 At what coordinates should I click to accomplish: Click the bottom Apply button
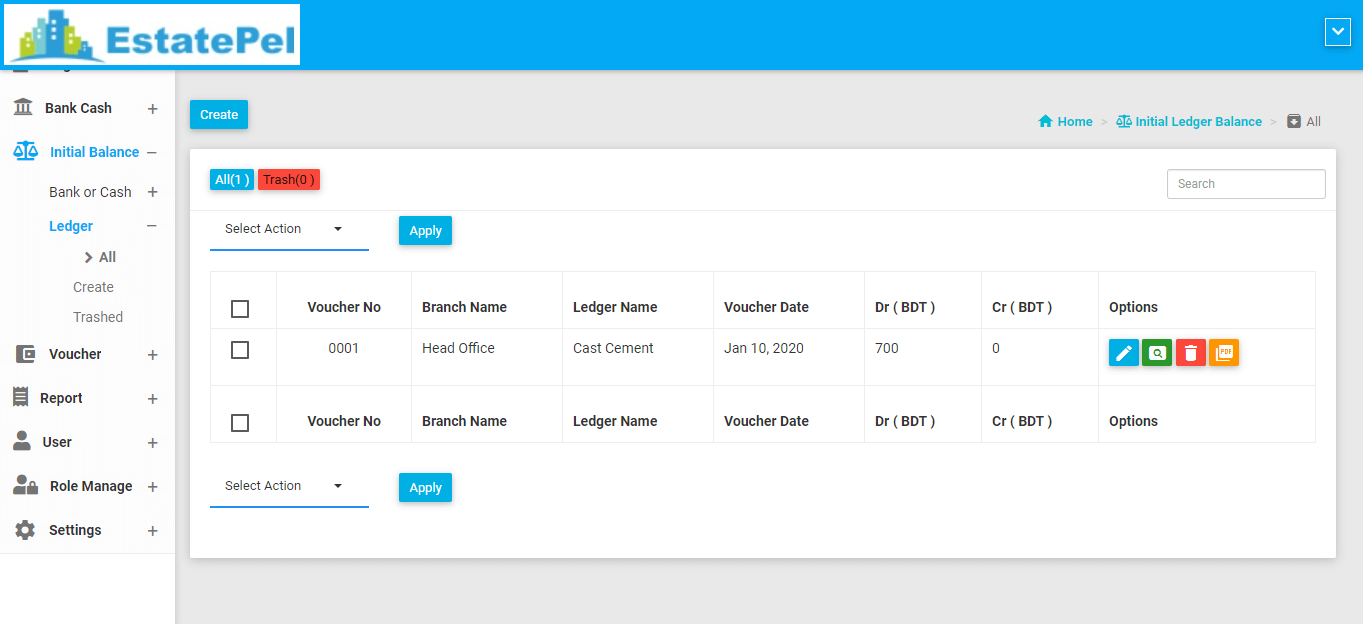(425, 488)
